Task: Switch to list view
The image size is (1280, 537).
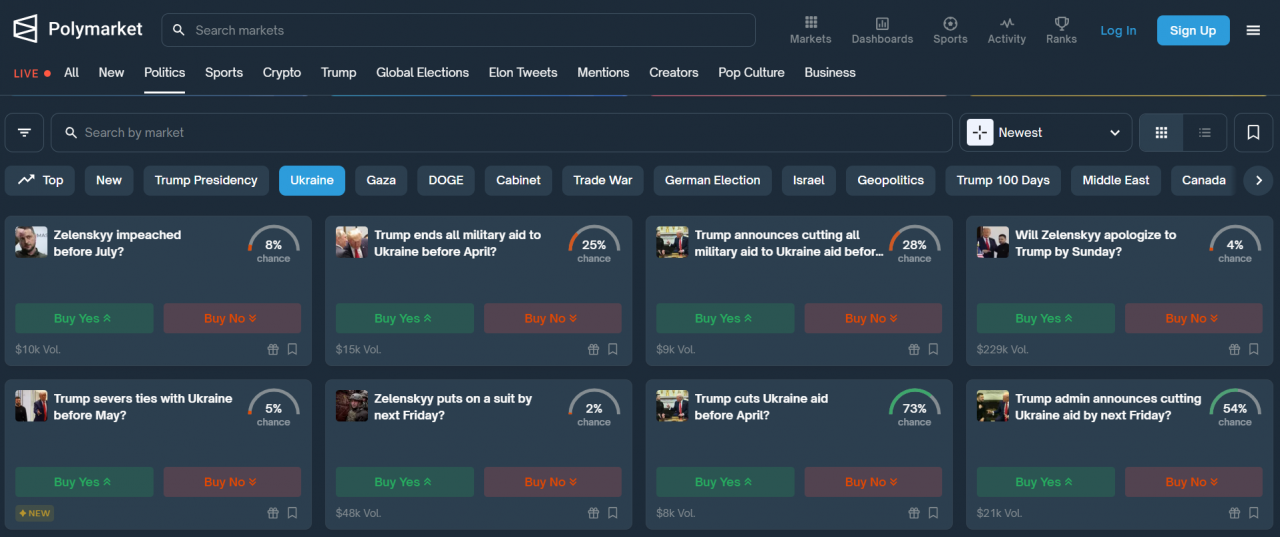Action: coord(1205,132)
